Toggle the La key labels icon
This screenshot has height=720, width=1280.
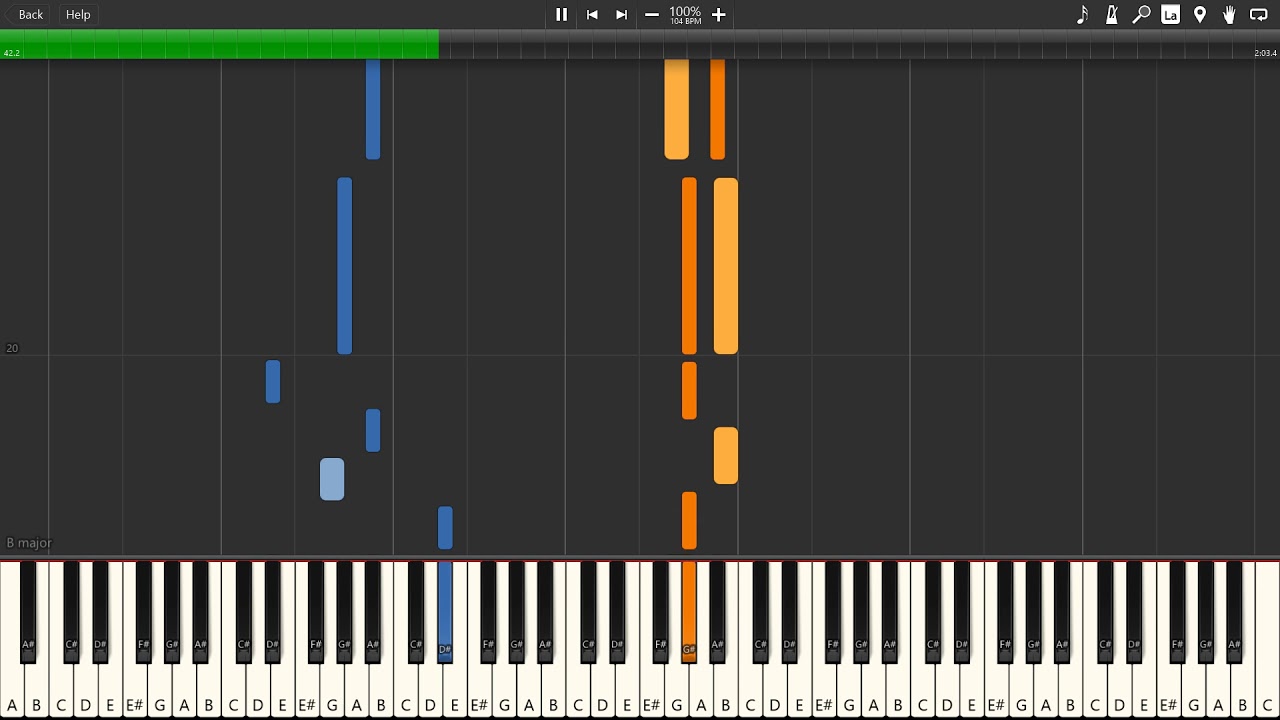(x=1170, y=14)
